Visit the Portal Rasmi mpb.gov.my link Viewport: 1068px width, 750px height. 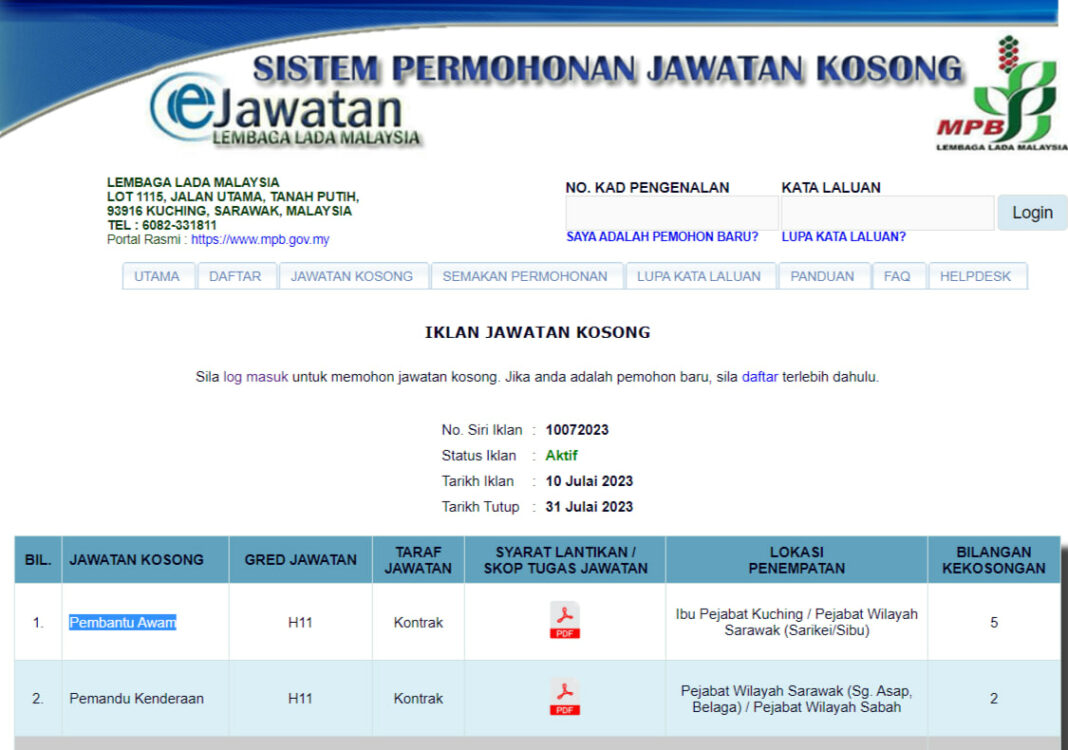click(260, 240)
